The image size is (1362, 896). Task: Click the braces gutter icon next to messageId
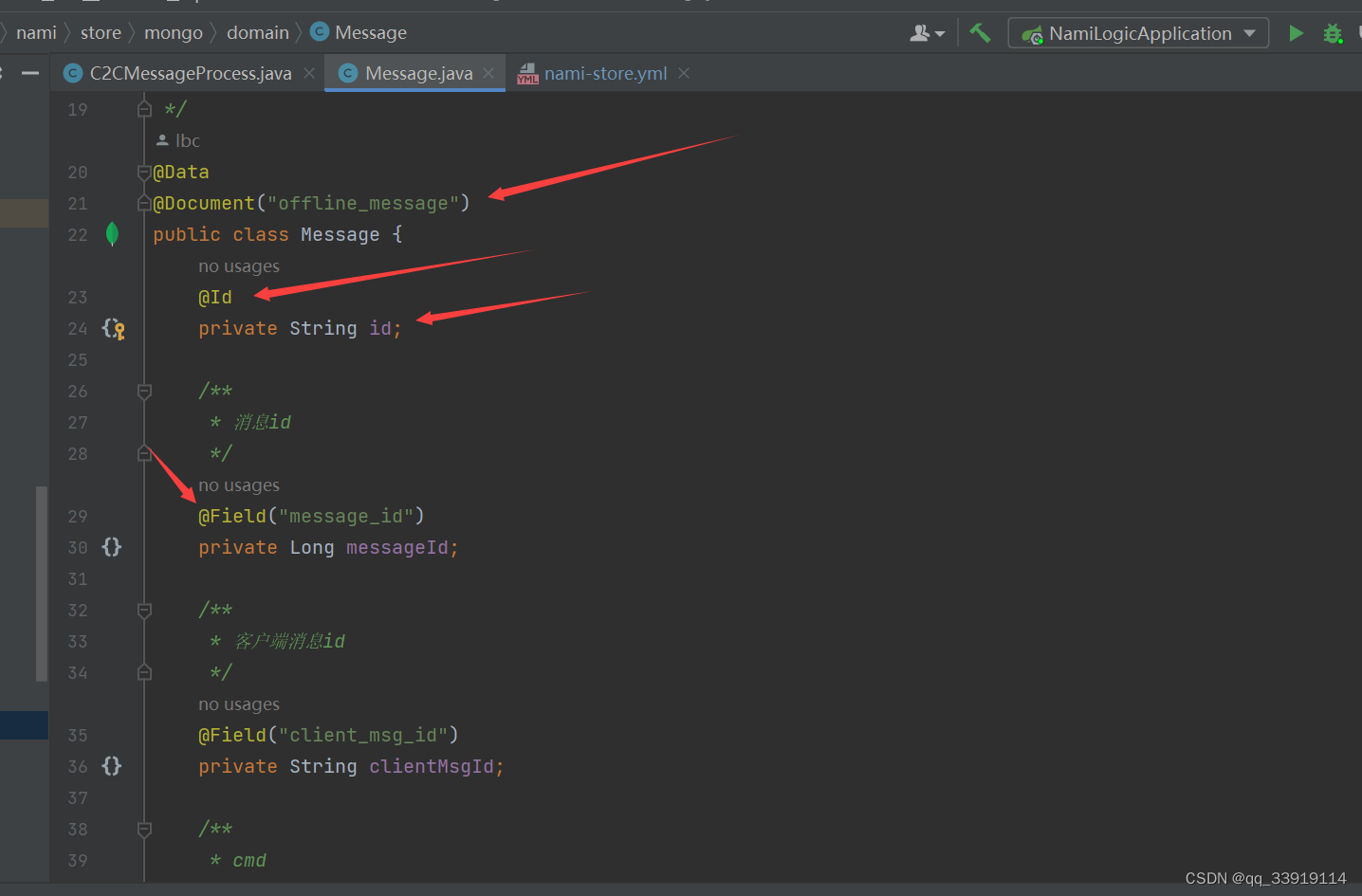point(111,547)
